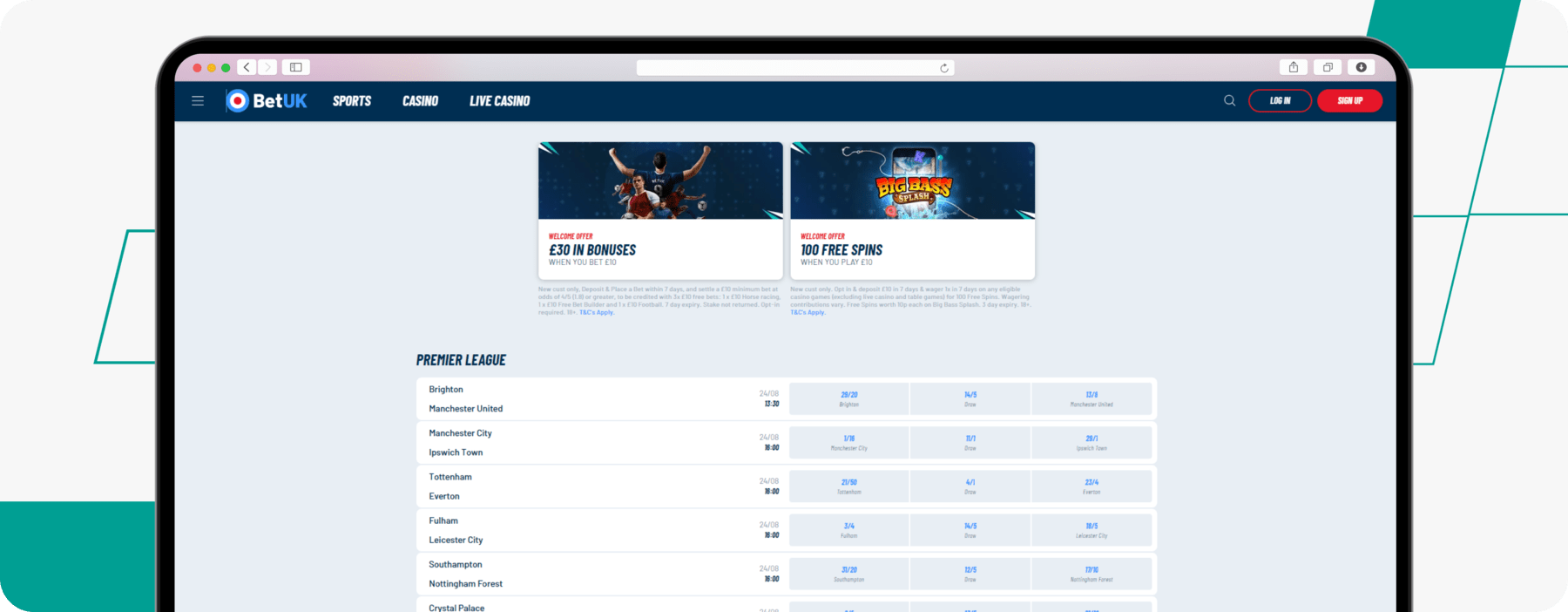Open £30 in Bonuses offer image
The image size is (1568, 612).
(x=660, y=180)
